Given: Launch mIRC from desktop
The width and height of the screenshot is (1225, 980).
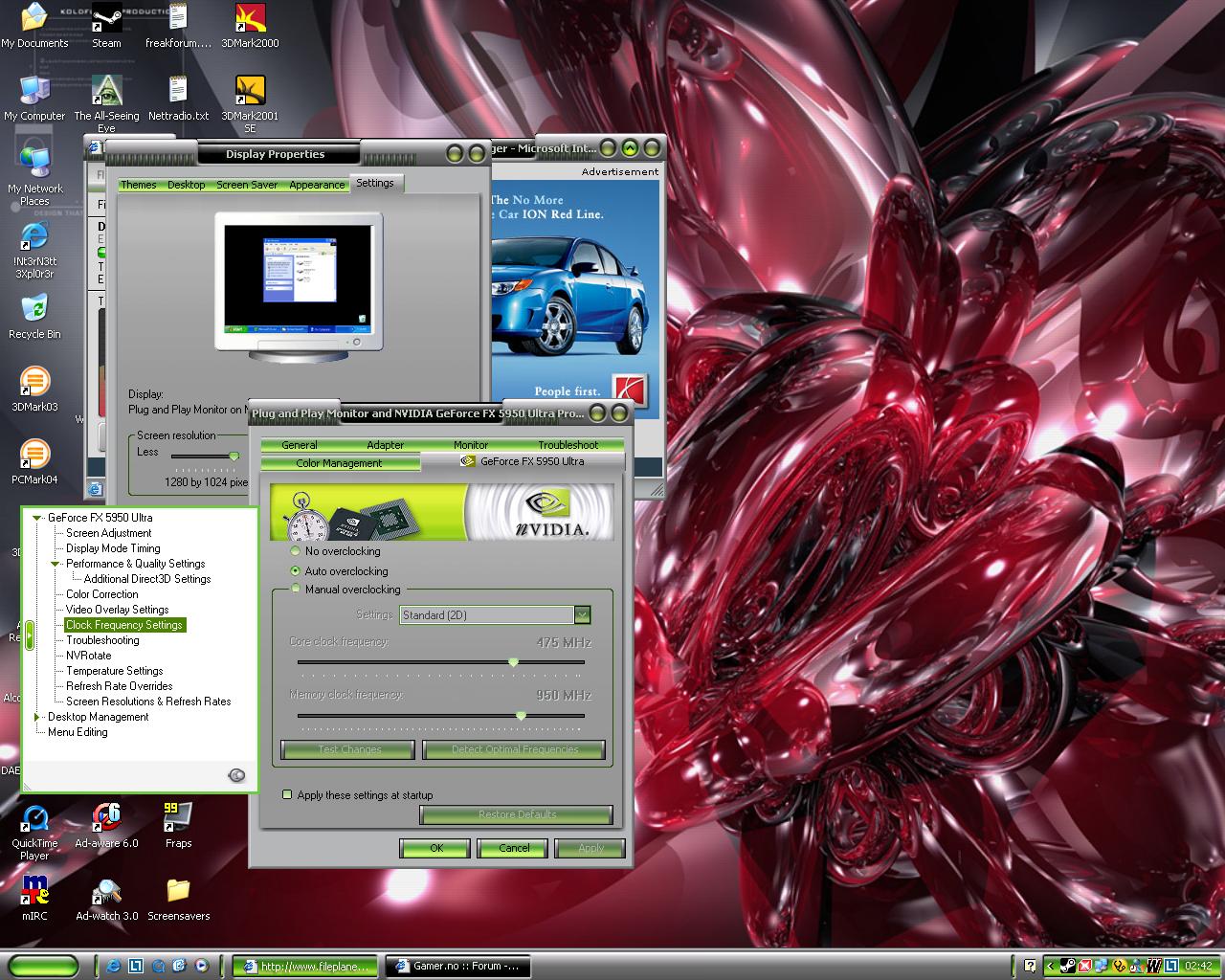Looking at the screenshot, I should (34, 899).
